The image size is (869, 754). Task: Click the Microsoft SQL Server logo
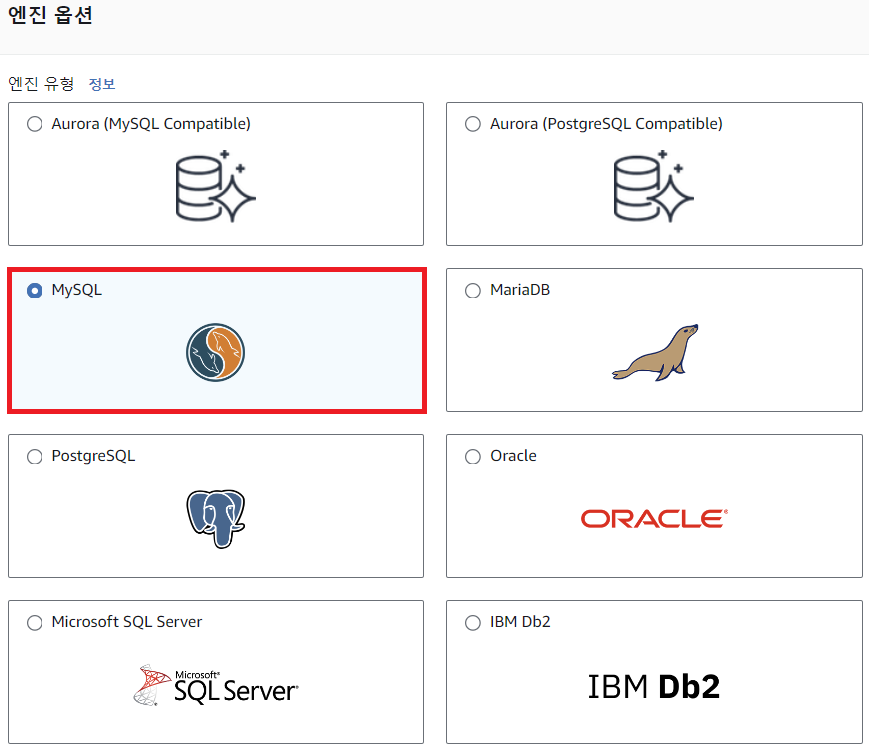tap(216, 685)
